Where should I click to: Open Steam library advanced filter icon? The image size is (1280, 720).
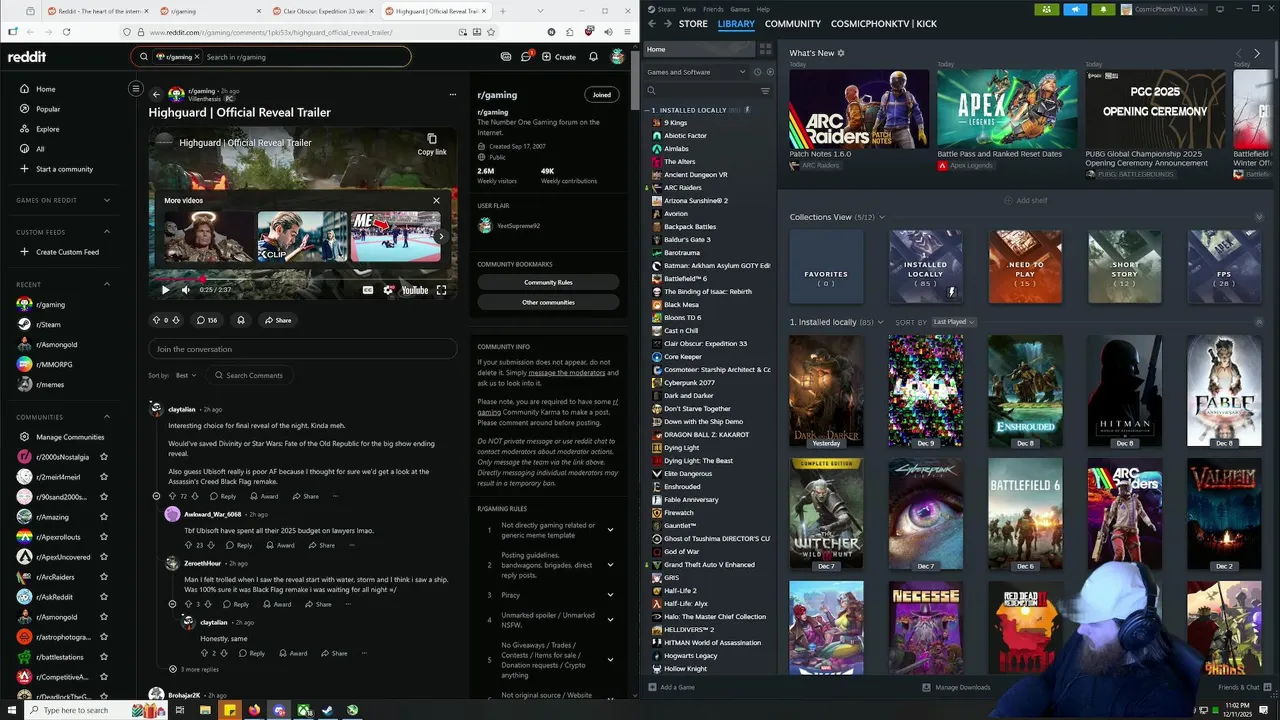[766, 91]
